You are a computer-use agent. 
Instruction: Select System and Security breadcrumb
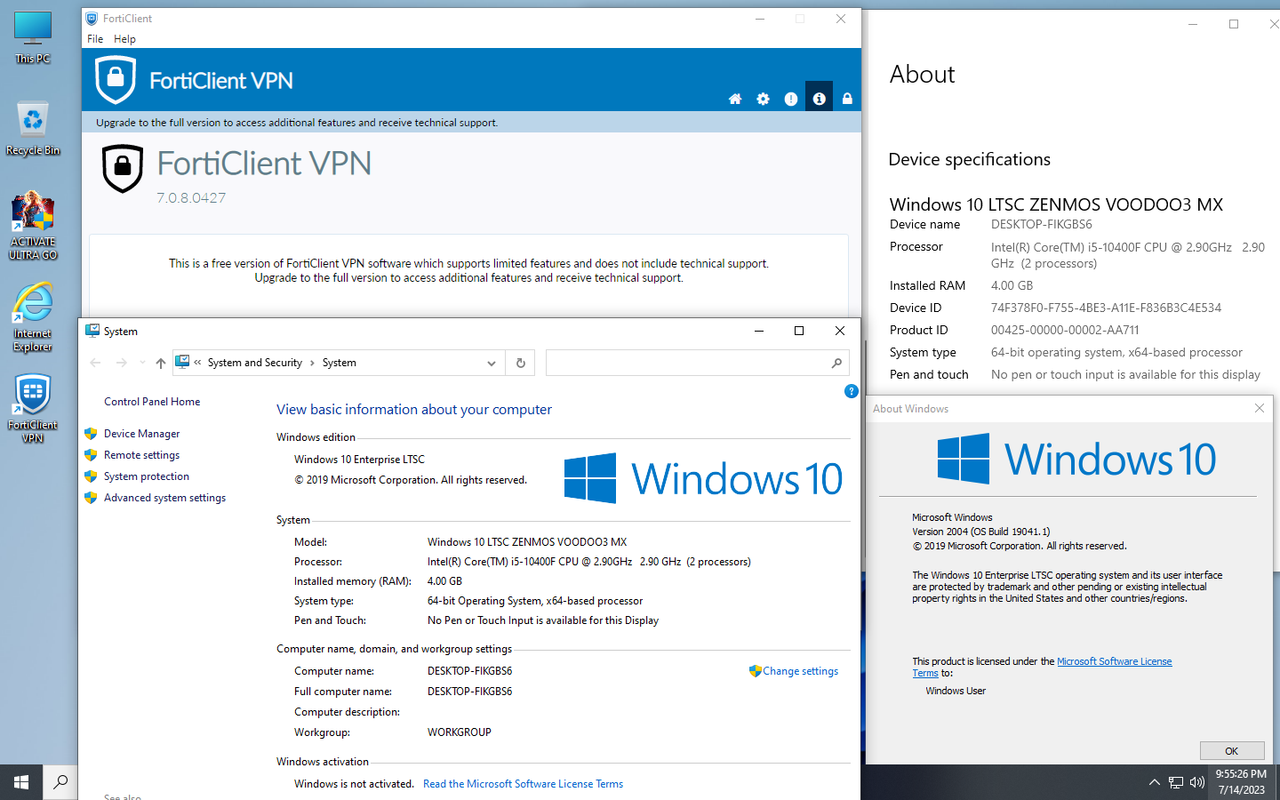point(255,363)
